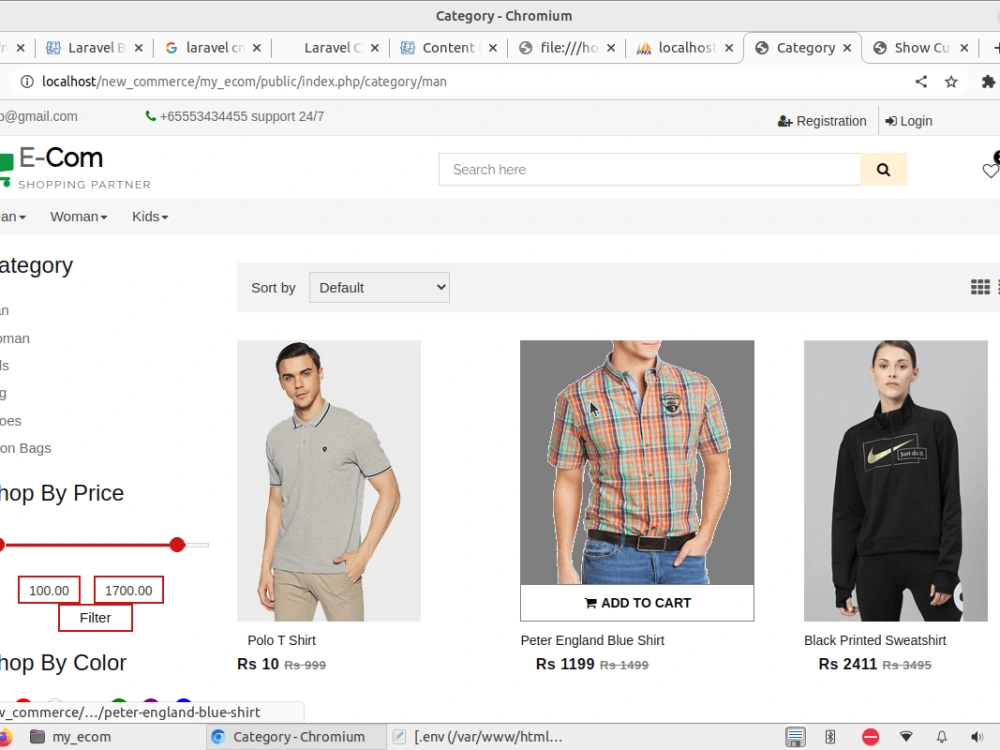Screen dimensions: 1000x750
Task: Click the browser address bar URL
Action: coord(244,82)
